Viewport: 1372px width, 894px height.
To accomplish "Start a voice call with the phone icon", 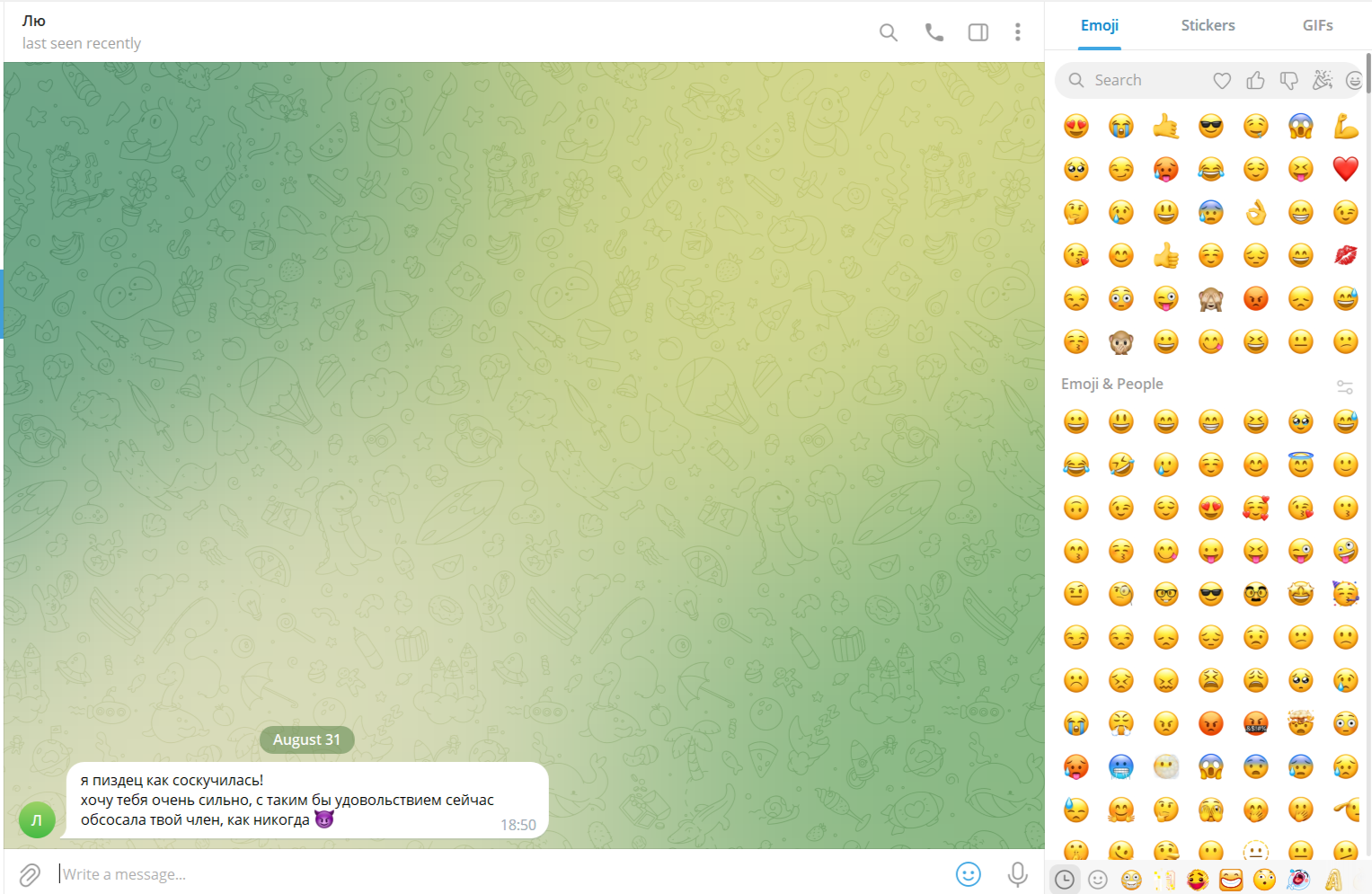I will pyautogui.click(x=934, y=32).
